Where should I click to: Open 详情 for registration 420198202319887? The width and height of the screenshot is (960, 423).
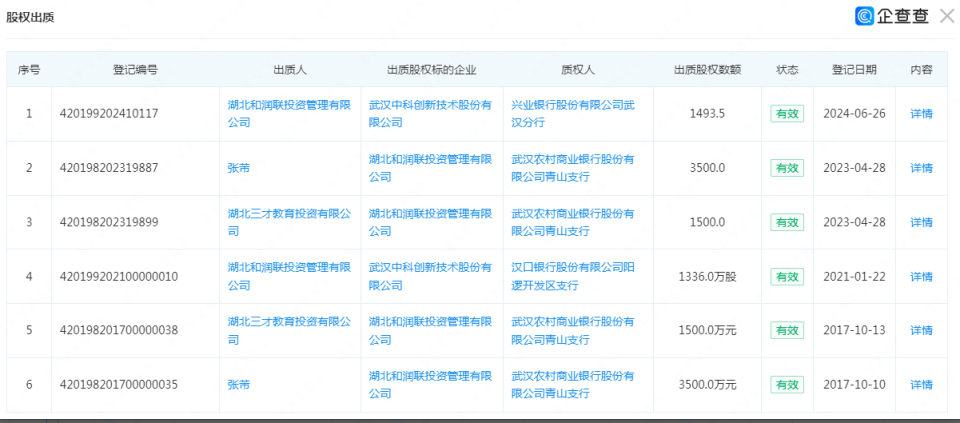(921, 168)
